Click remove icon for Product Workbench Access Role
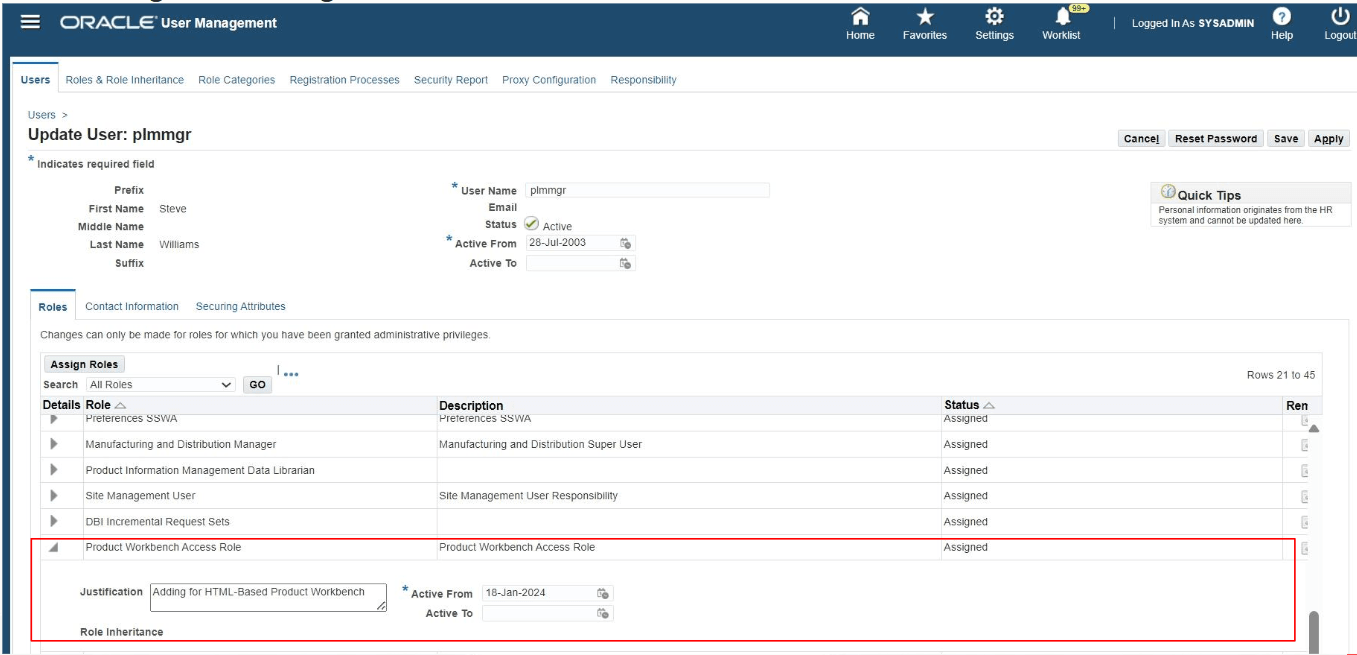The width and height of the screenshot is (1357, 655). (x=1305, y=548)
